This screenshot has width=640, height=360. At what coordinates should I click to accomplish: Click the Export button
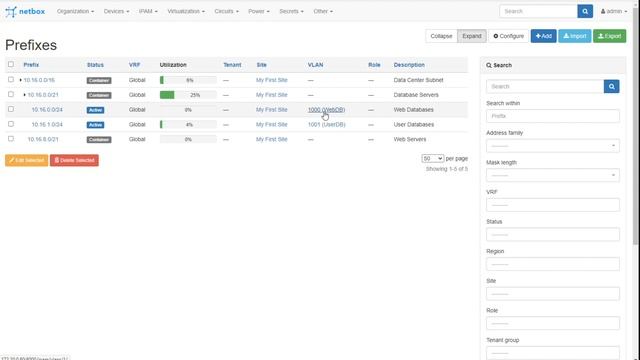click(x=609, y=36)
